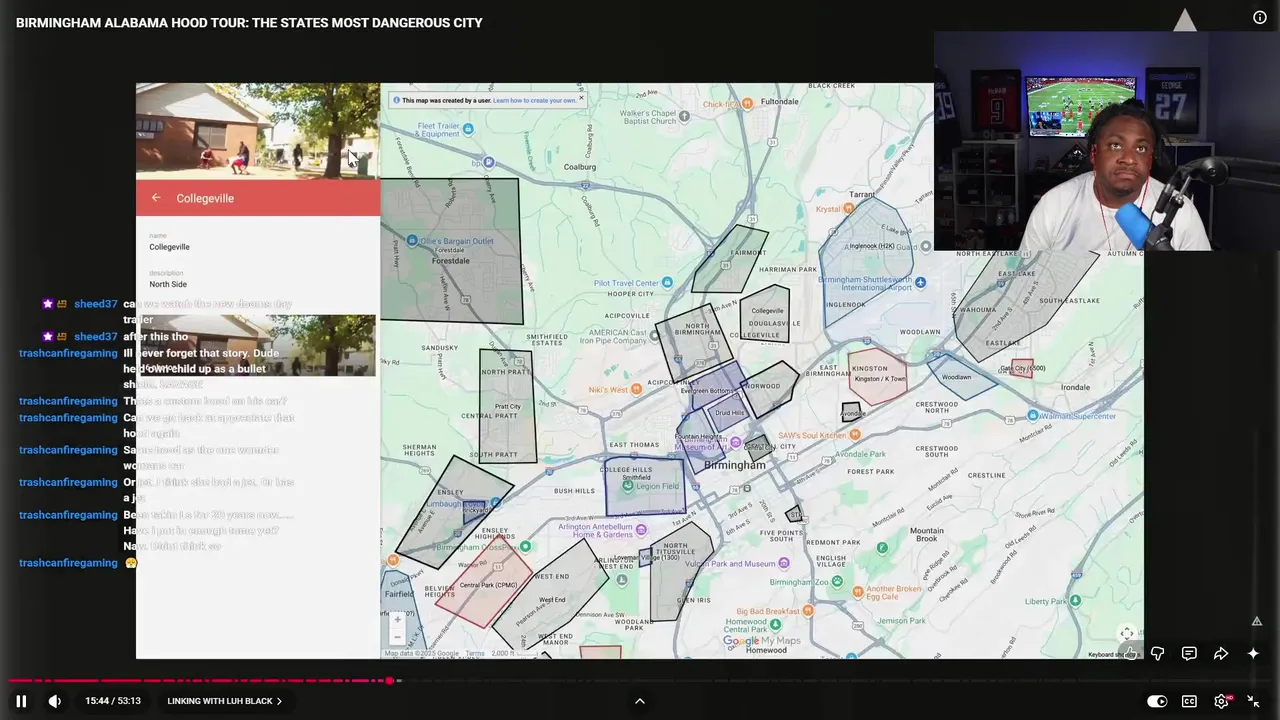Click the Birmingham Zoo label
The image size is (1280, 720).
[x=798, y=582]
